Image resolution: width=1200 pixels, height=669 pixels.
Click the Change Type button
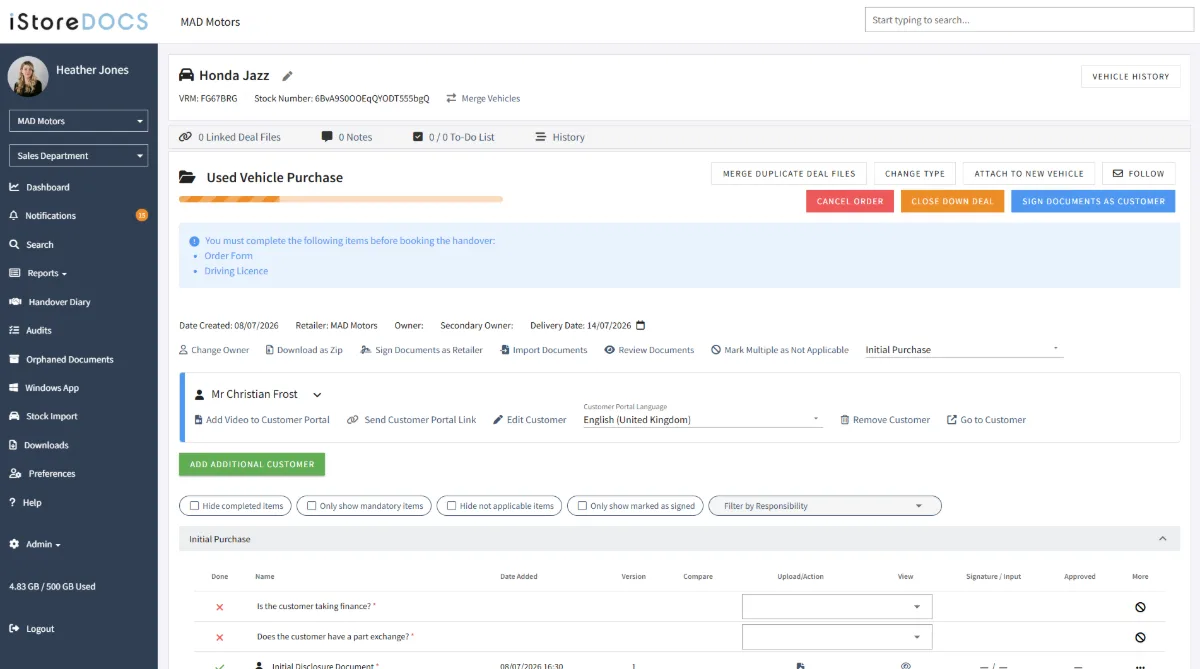(915, 174)
